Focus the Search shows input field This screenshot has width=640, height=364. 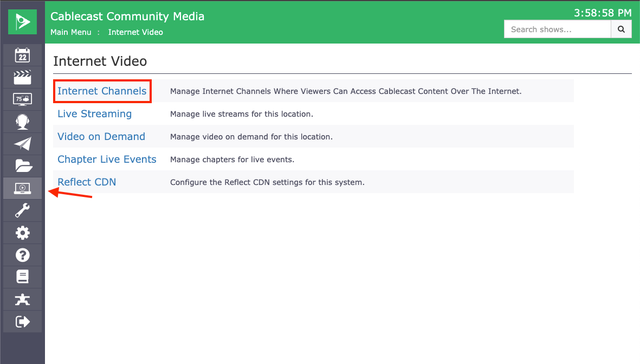tap(558, 29)
